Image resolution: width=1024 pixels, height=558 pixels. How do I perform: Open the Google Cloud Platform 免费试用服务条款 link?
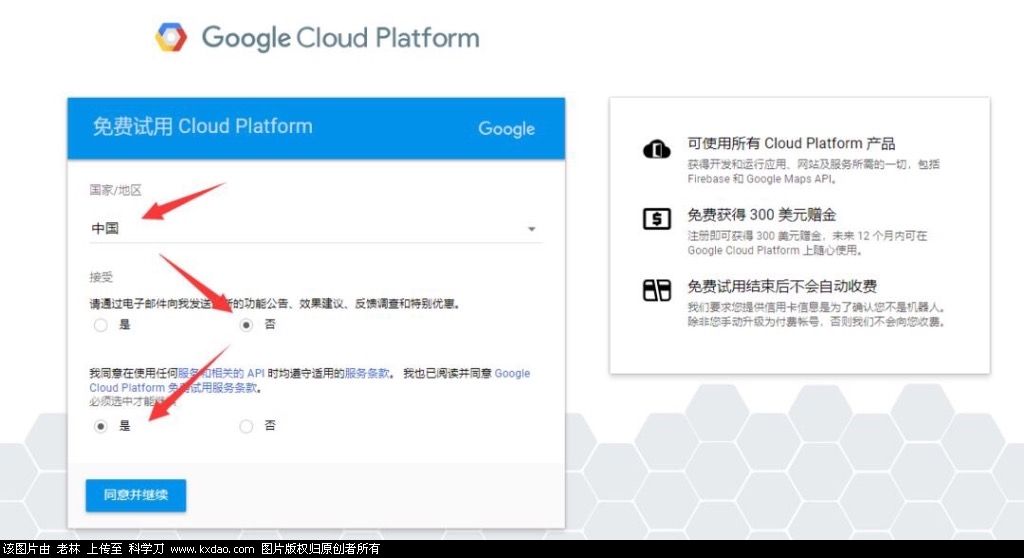pos(310,380)
